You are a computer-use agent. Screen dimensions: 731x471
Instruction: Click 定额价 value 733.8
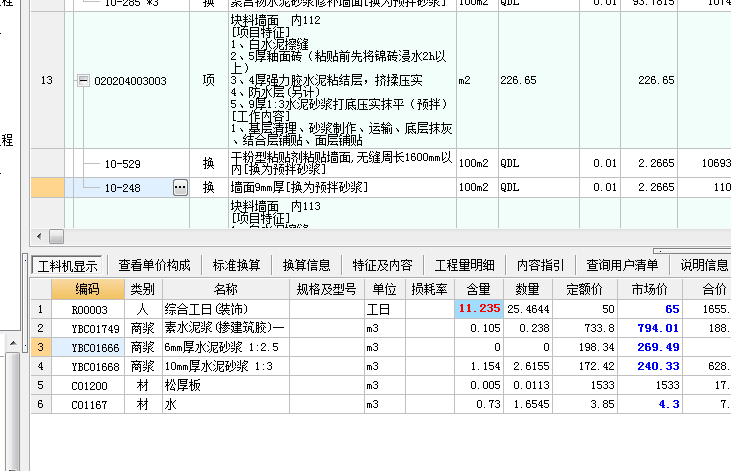[585, 328]
